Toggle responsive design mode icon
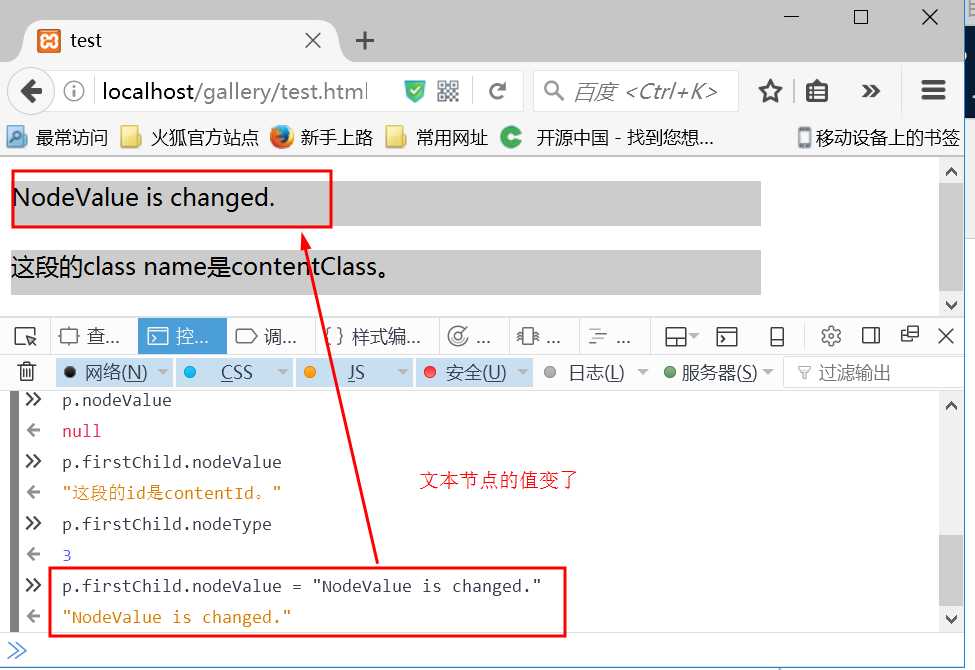975x670 pixels. coord(777,337)
